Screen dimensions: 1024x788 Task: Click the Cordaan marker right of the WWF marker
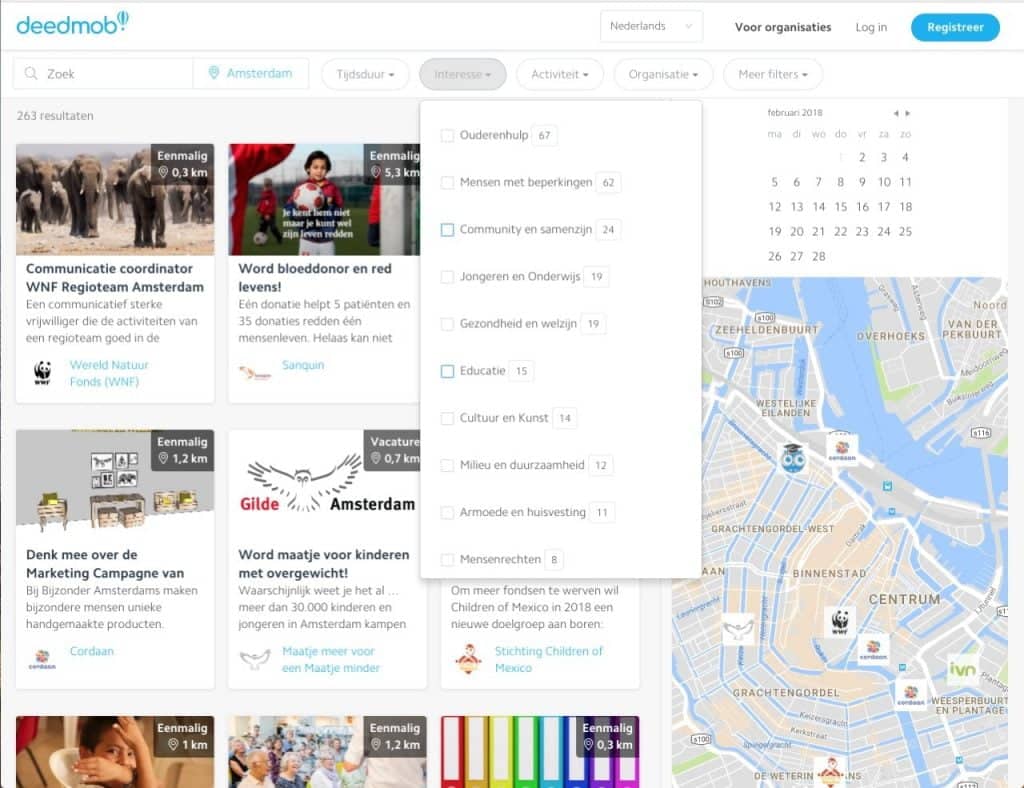[x=873, y=649]
